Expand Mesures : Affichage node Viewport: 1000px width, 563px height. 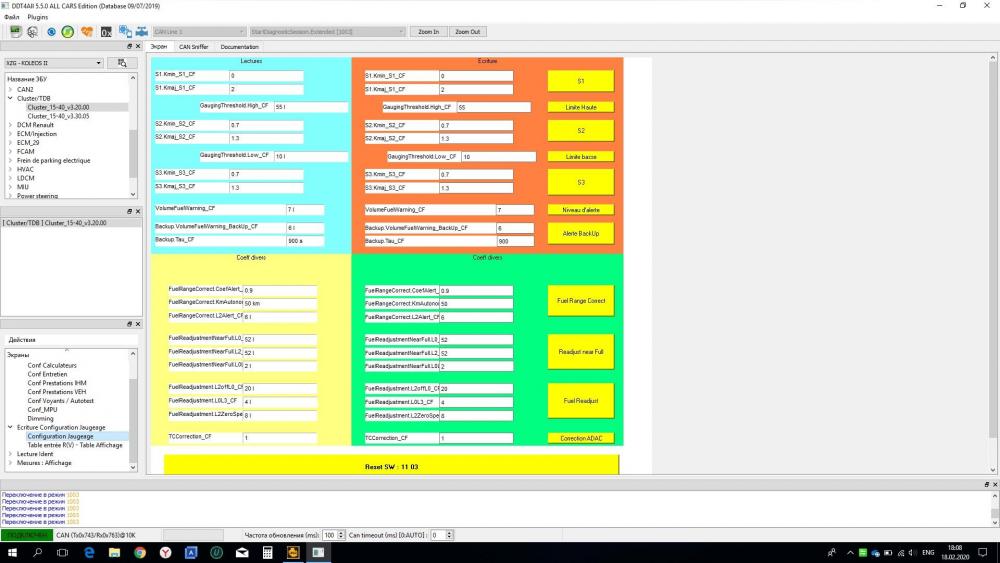(10, 463)
